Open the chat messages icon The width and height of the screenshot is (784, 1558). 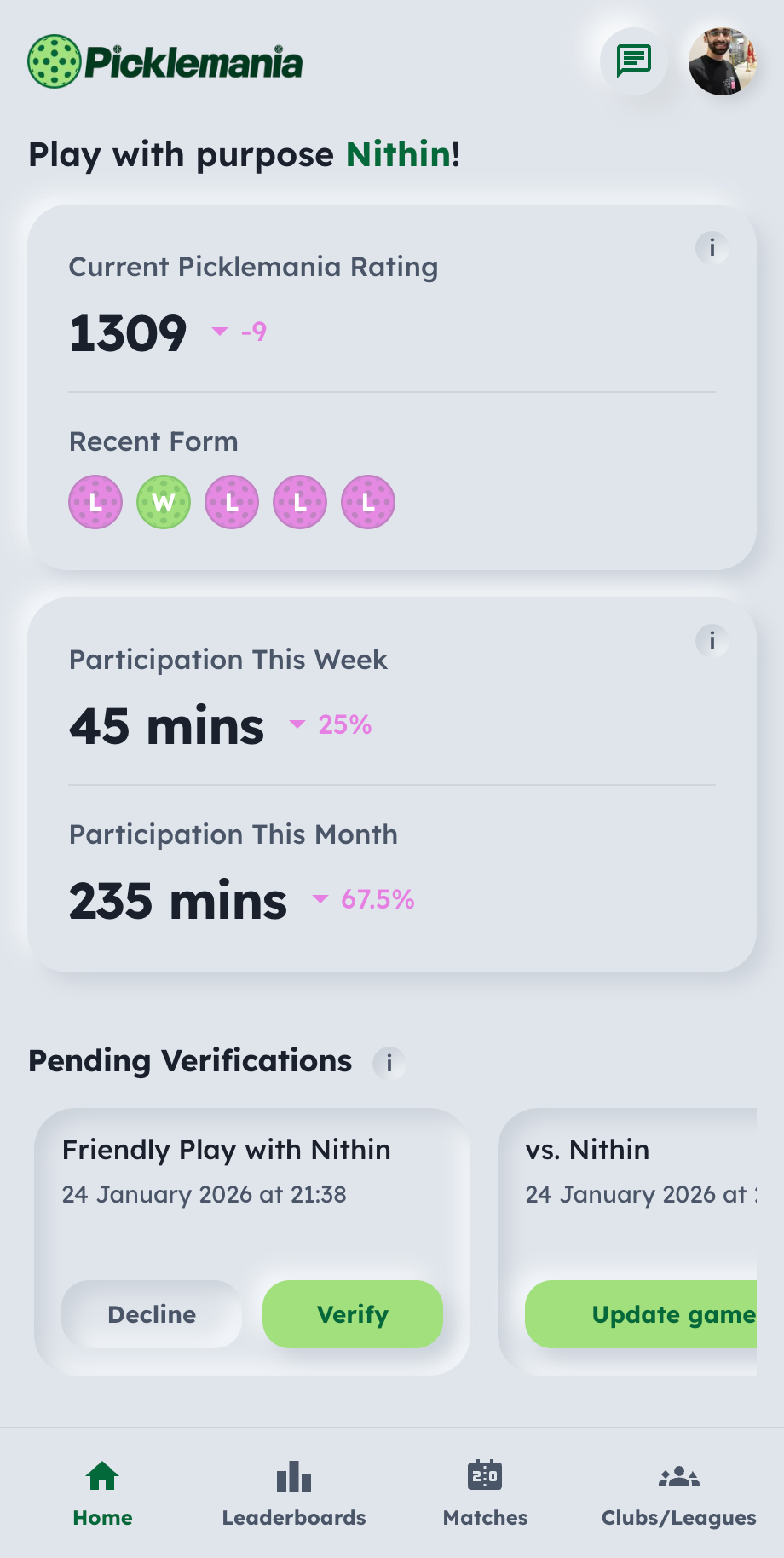click(633, 61)
